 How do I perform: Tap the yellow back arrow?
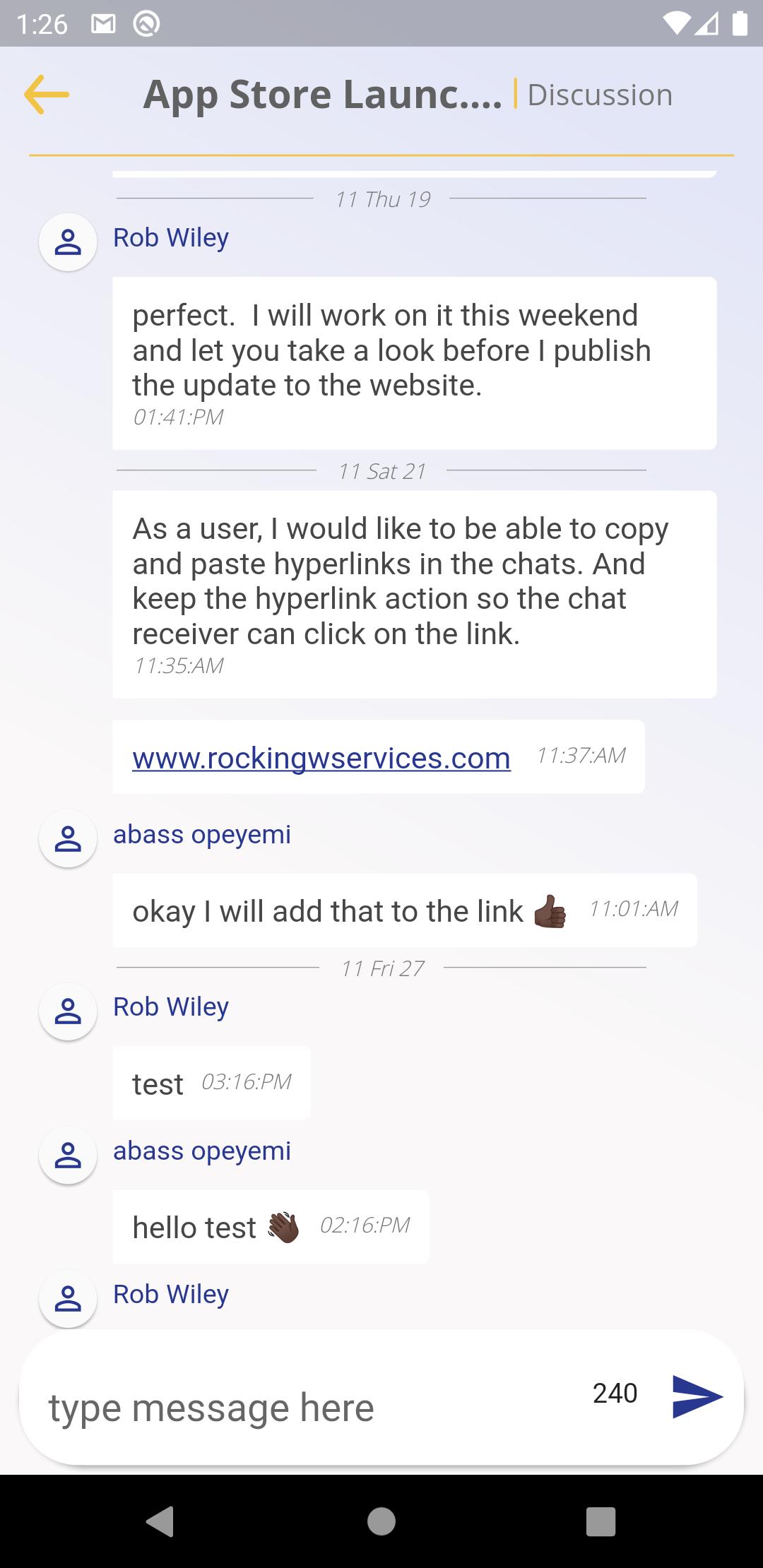click(x=47, y=95)
